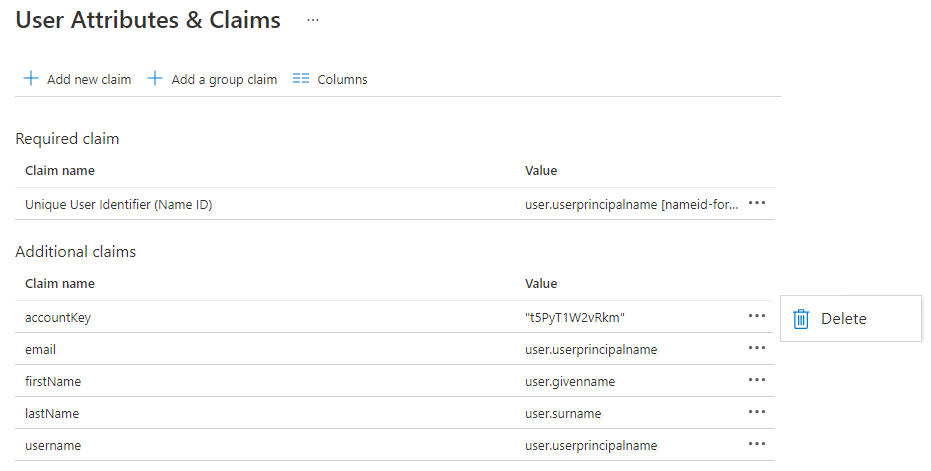Open the more options for the lastName claim

[x=757, y=412]
